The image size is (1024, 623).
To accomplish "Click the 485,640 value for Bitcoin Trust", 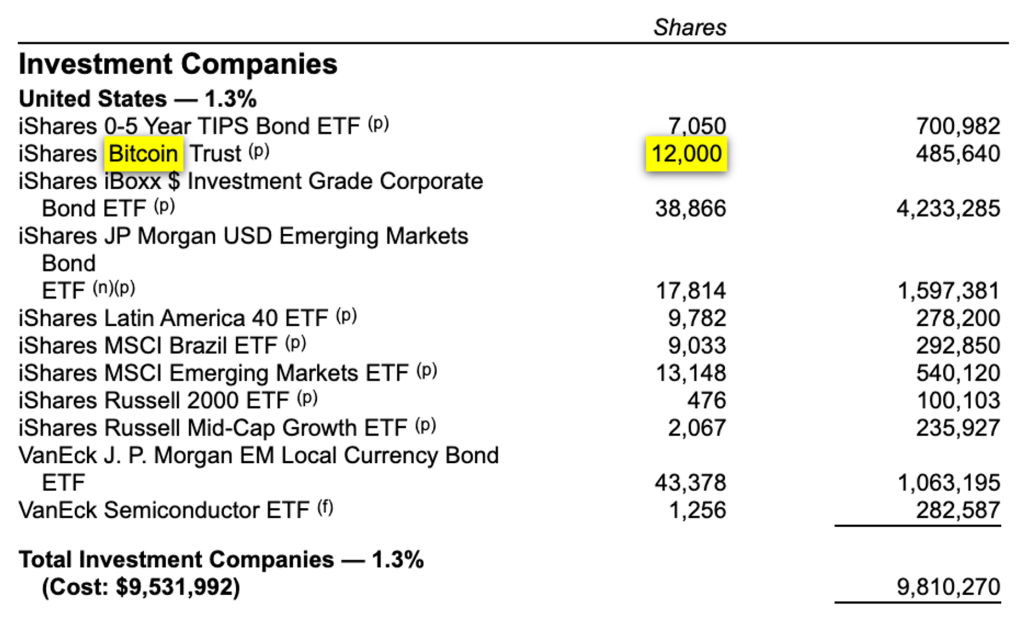I will pos(958,154).
